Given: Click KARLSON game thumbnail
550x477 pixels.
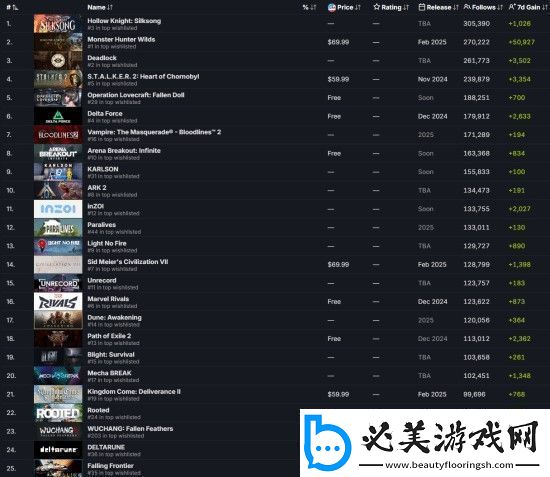Looking at the screenshot, I should point(58,172).
